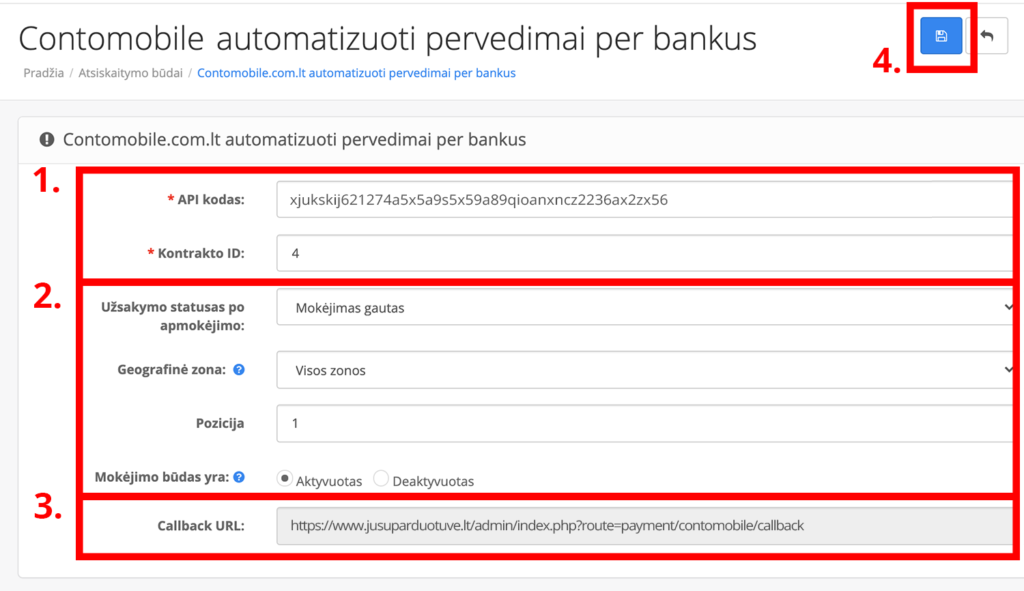Focus the API kodas input field
Viewport: 1024px width, 591px height.
pos(649,200)
